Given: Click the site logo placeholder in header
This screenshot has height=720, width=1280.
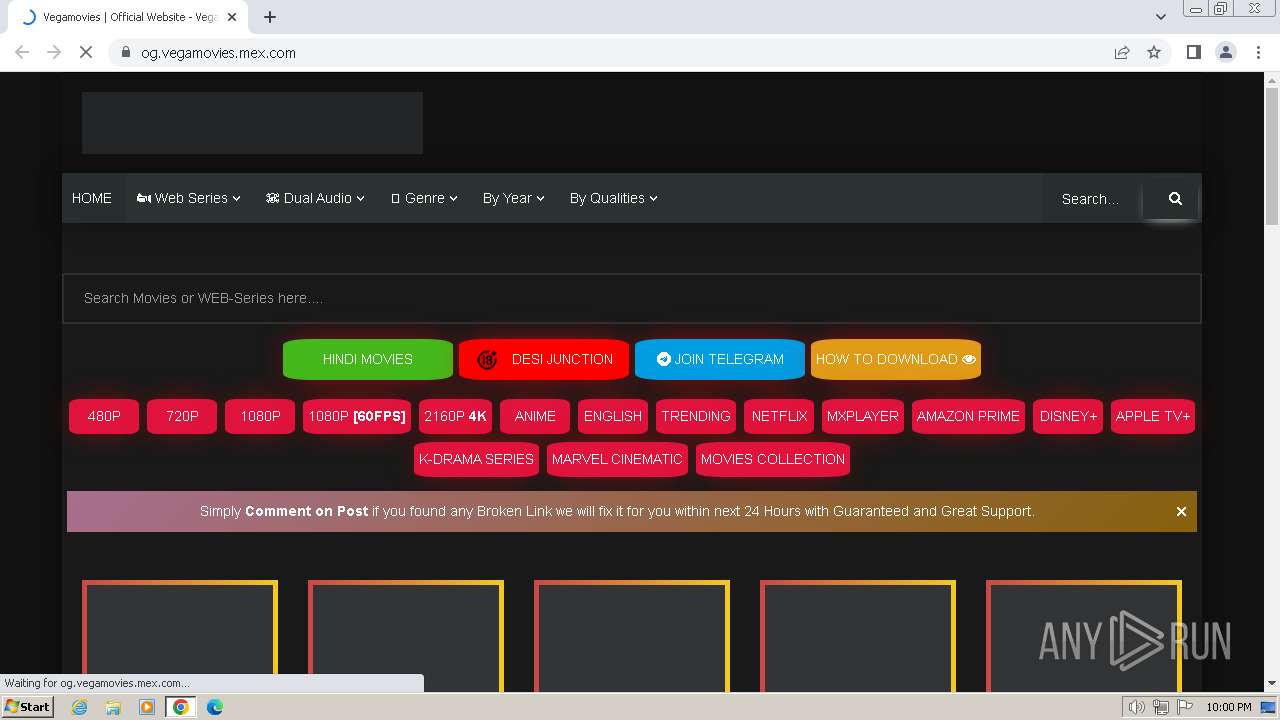Looking at the screenshot, I should (x=252, y=123).
